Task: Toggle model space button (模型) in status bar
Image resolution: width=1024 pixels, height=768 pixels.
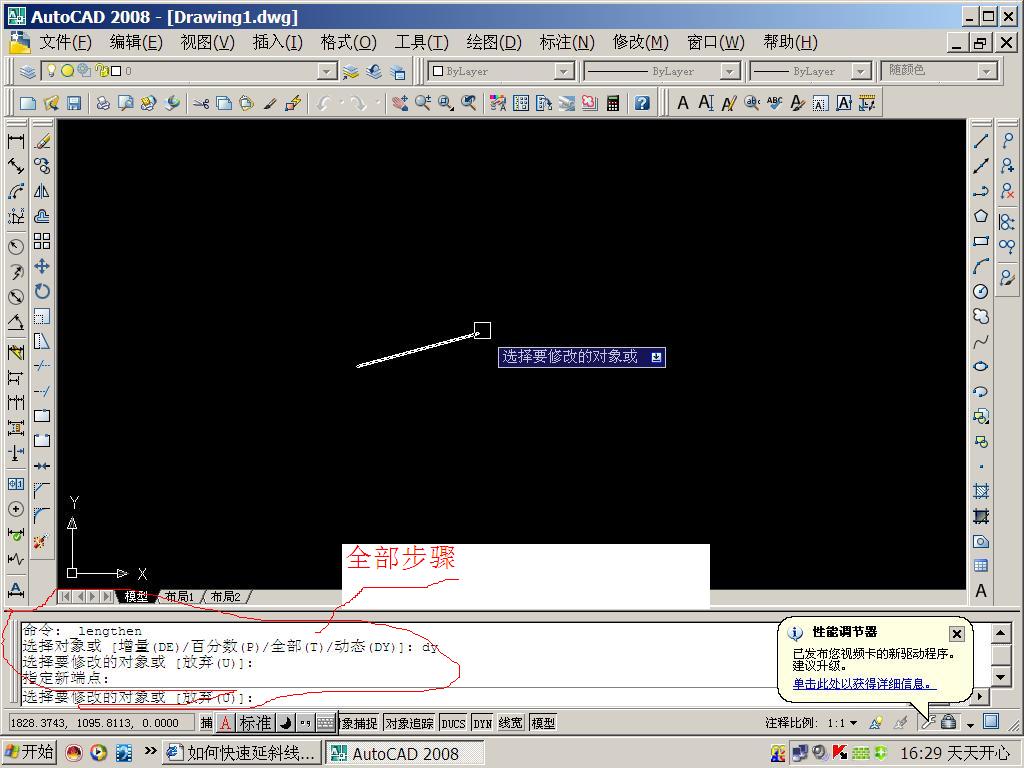Action: tap(543, 723)
